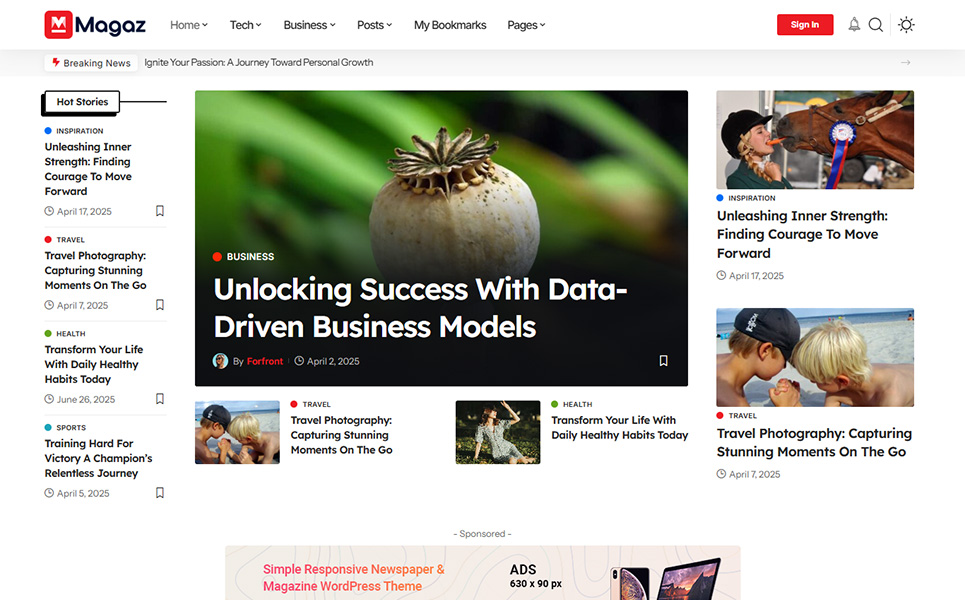The image size is (965, 600).
Task: Open the Pages dropdown menu
Action: [x=526, y=25]
